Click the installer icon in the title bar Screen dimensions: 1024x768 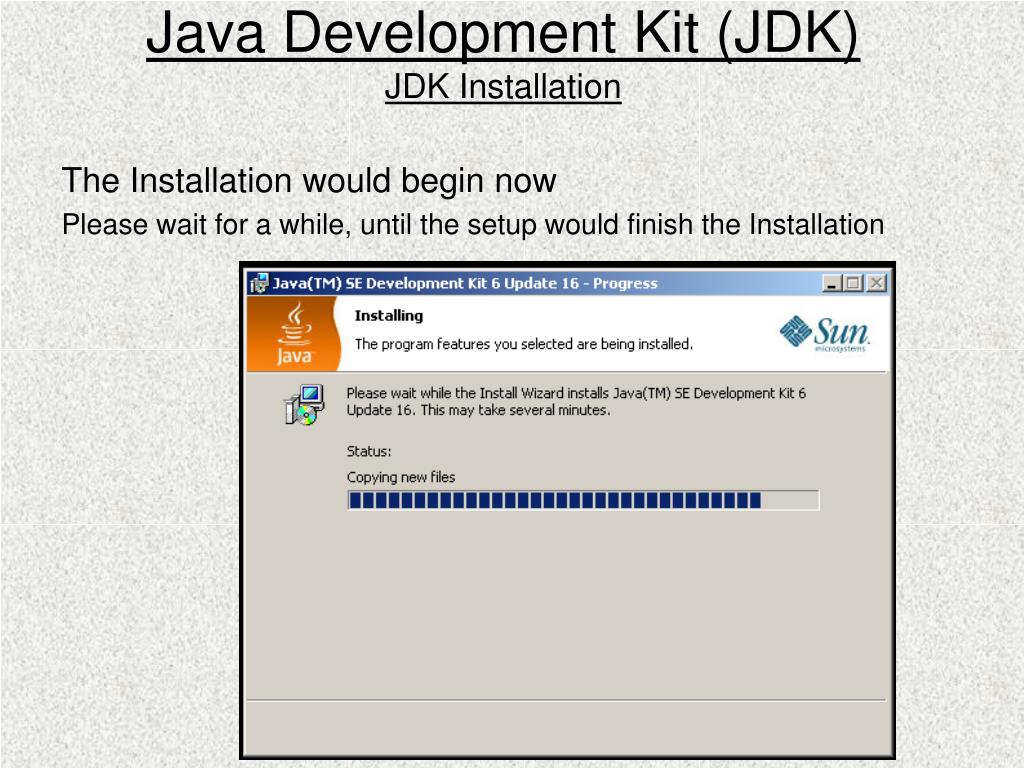point(259,283)
